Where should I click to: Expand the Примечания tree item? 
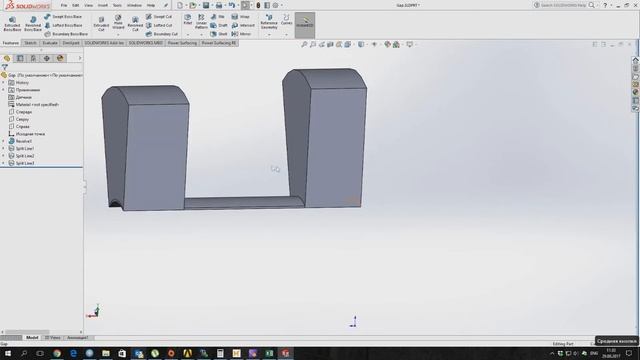pos(4,90)
